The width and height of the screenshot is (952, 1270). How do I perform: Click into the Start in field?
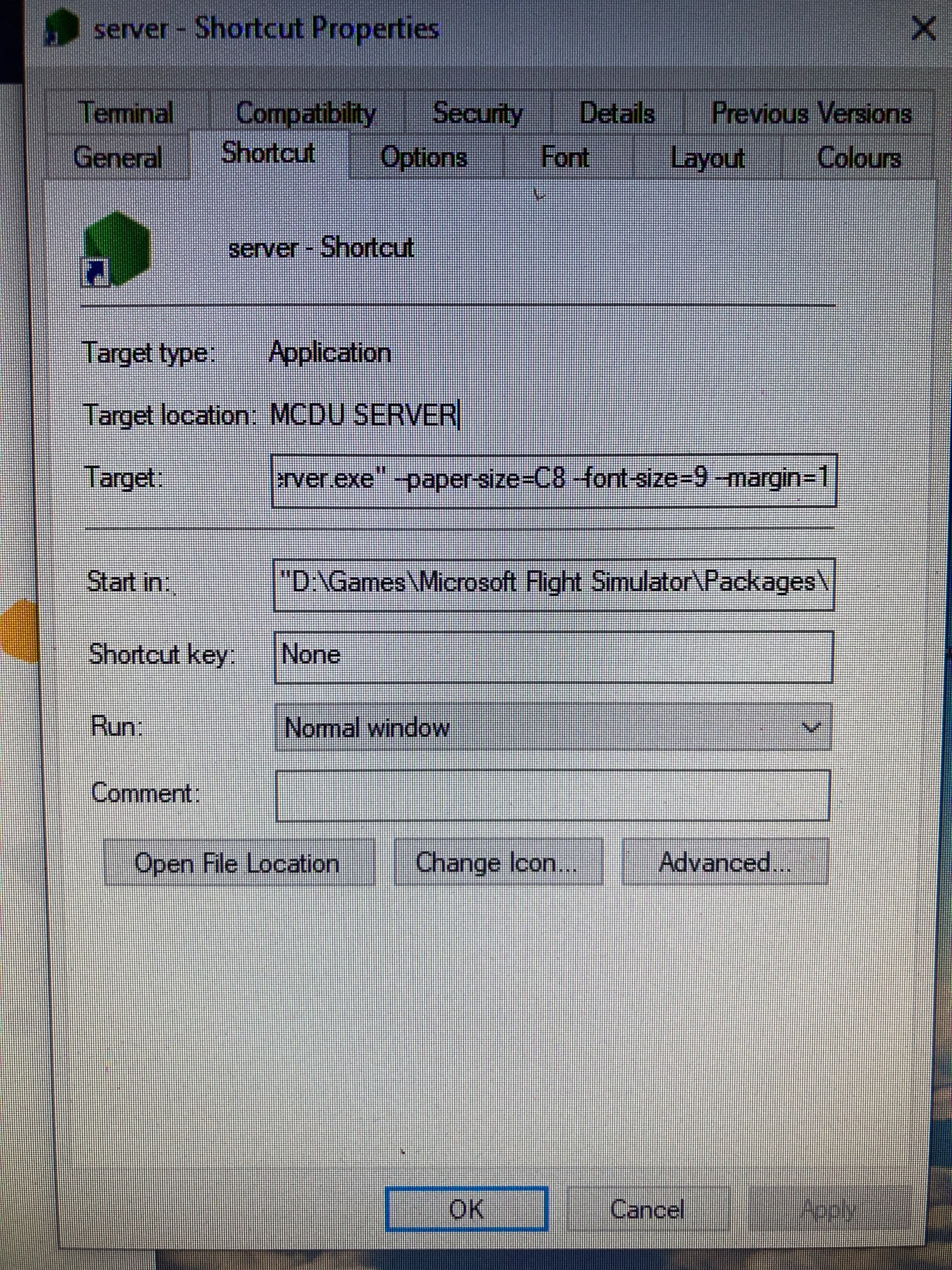pyautogui.click(x=554, y=584)
